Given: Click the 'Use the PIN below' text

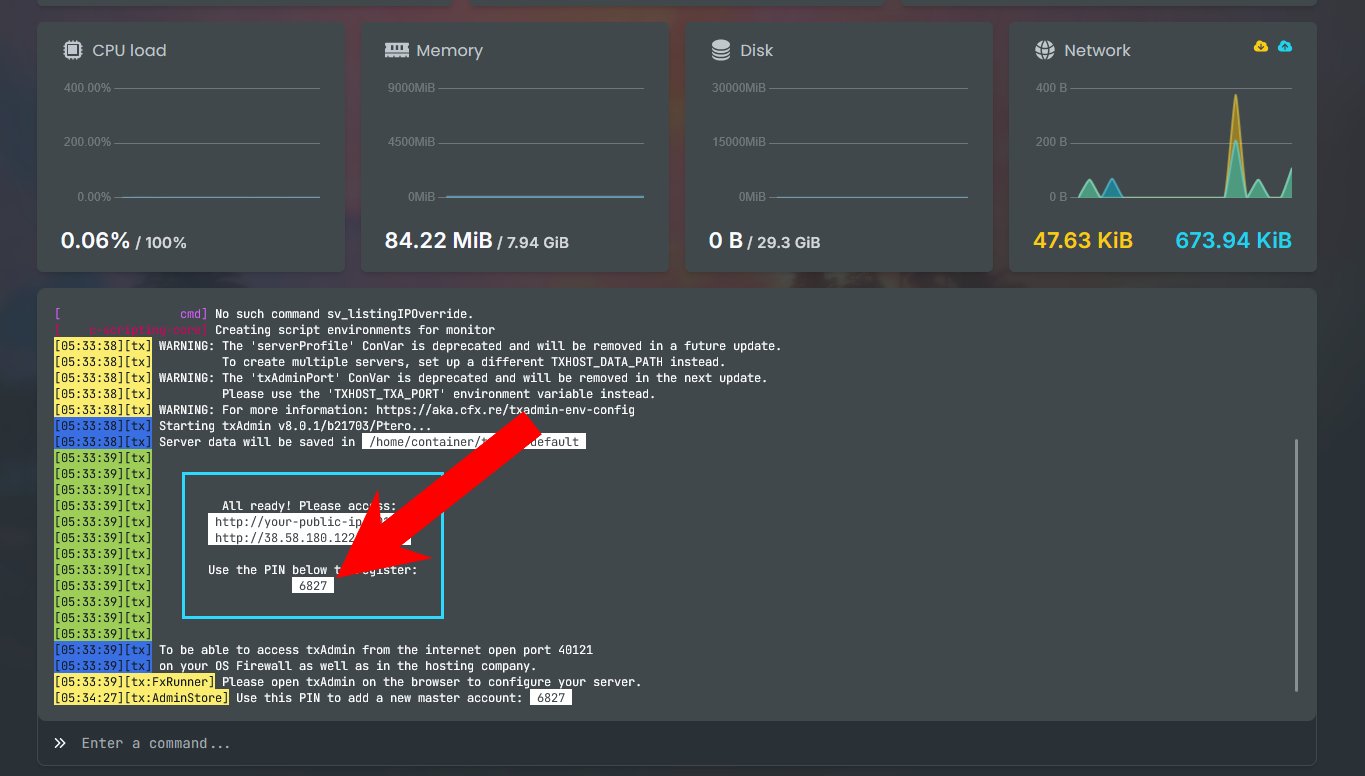Looking at the screenshot, I should [x=313, y=570].
